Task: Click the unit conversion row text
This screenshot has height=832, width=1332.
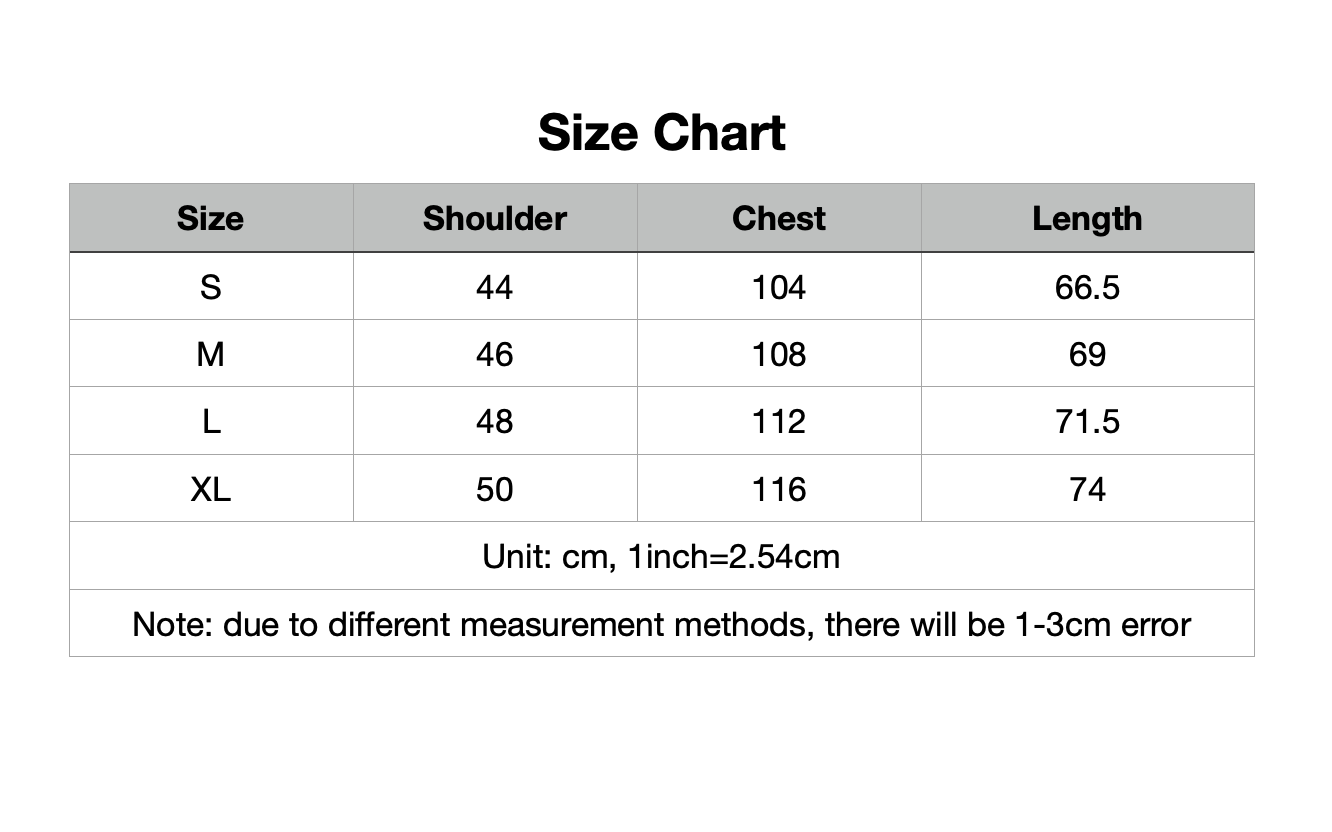Action: [661, 556]
